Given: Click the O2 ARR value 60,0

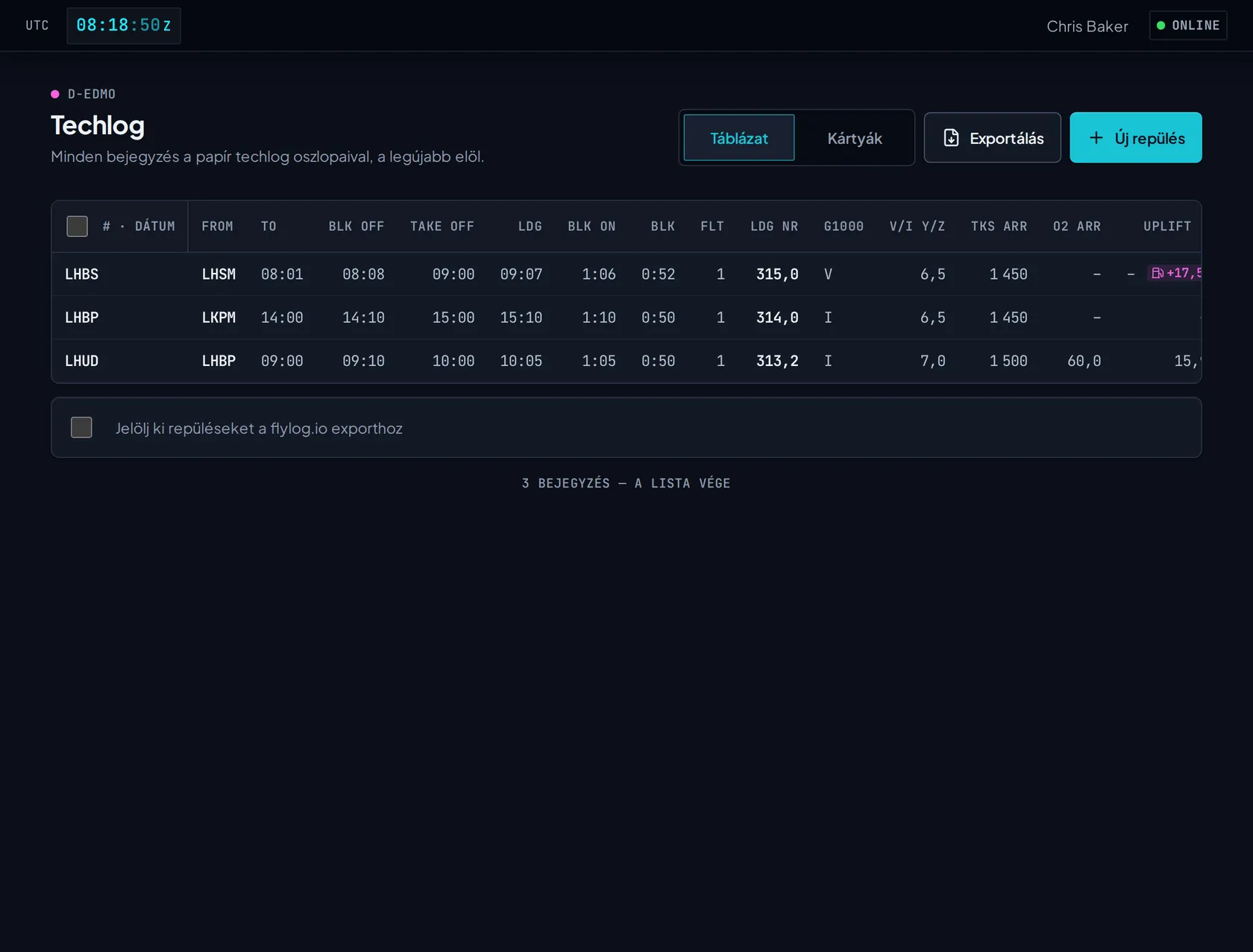Looking at the screenshot, I should click(1084, 361).
